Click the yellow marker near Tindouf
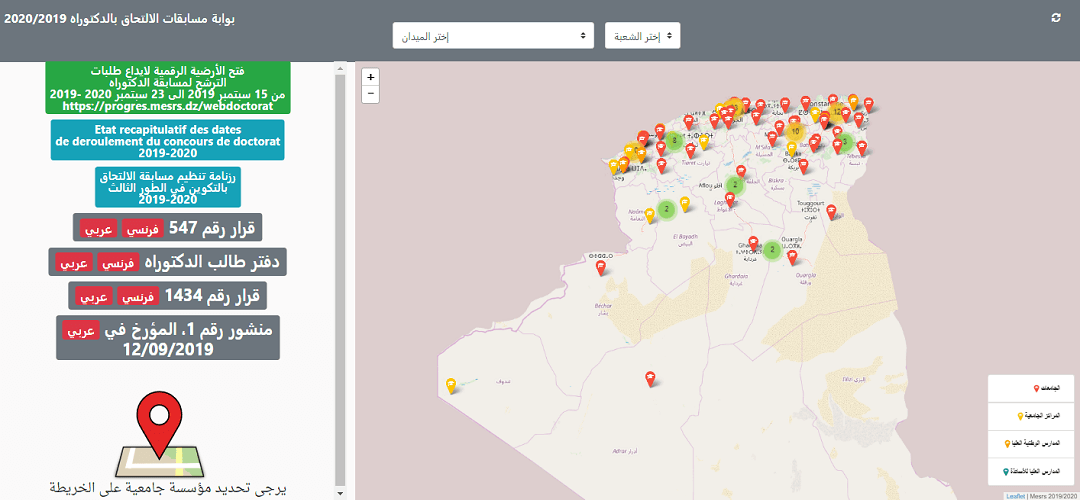1080x500 pixels. point(451,385)
